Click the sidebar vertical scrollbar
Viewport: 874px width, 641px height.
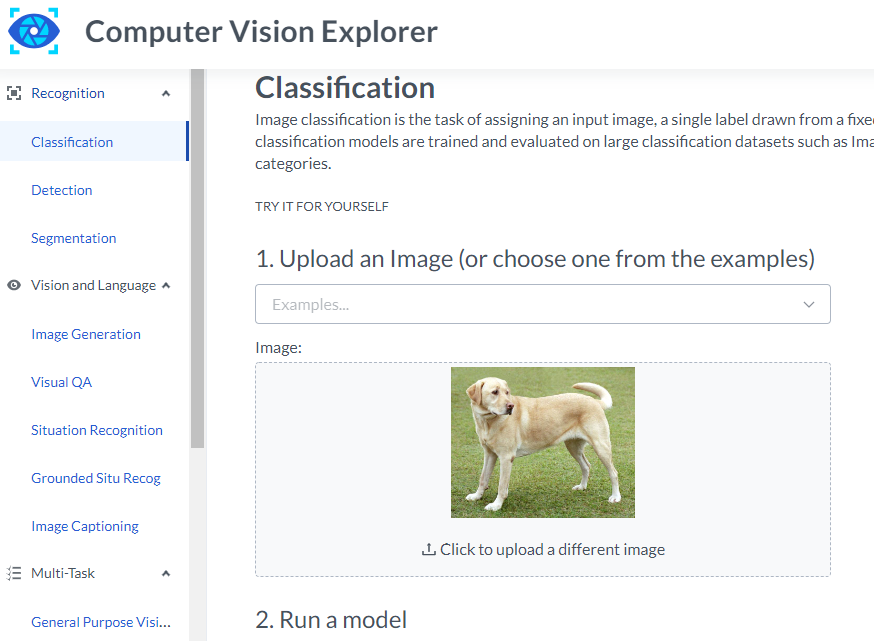197,259
